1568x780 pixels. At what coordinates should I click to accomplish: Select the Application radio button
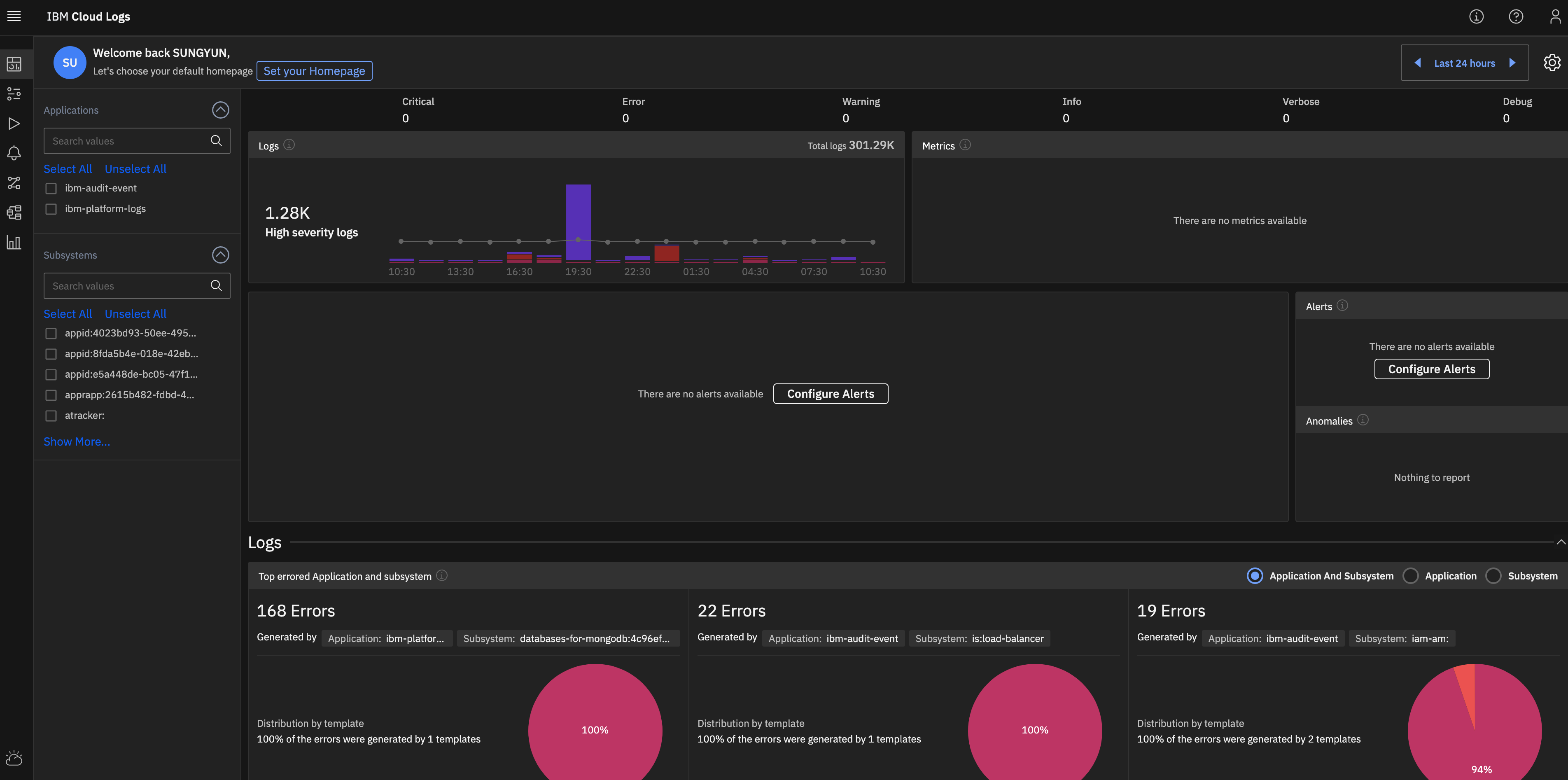point(1410,576)
